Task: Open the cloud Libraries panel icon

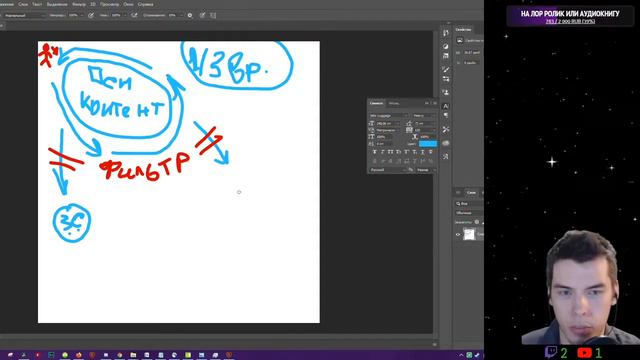Action: (x=446, y=143)
